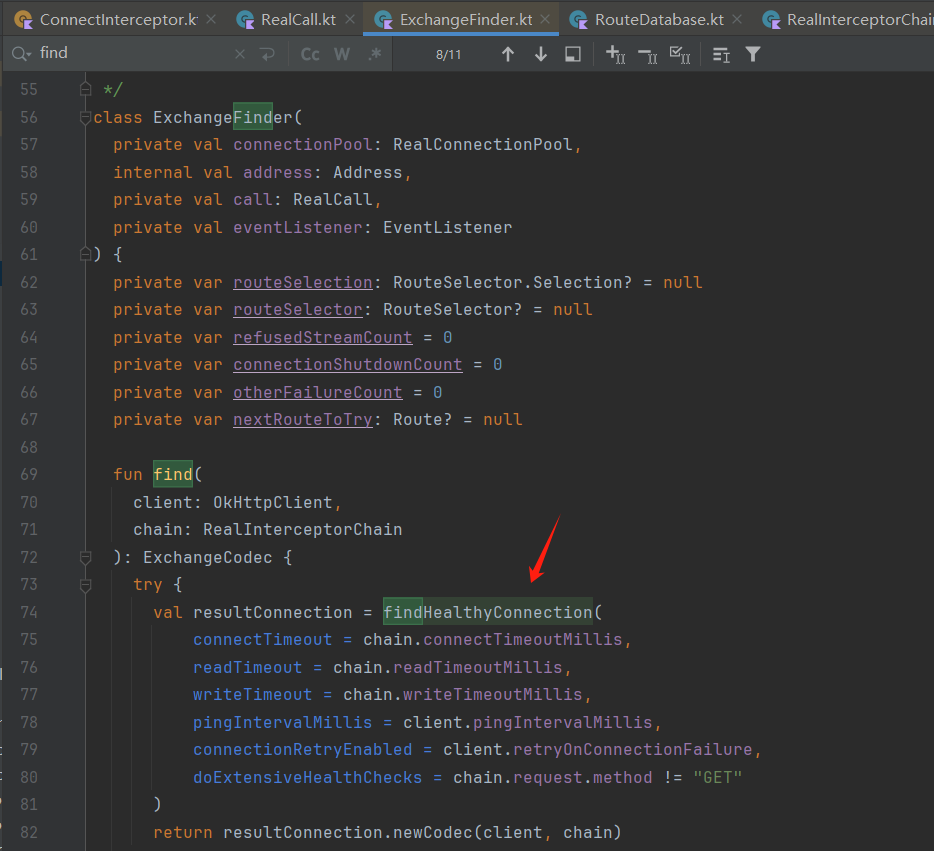Click 'RealInterceptorChain' type on line 71

point(303,529)
